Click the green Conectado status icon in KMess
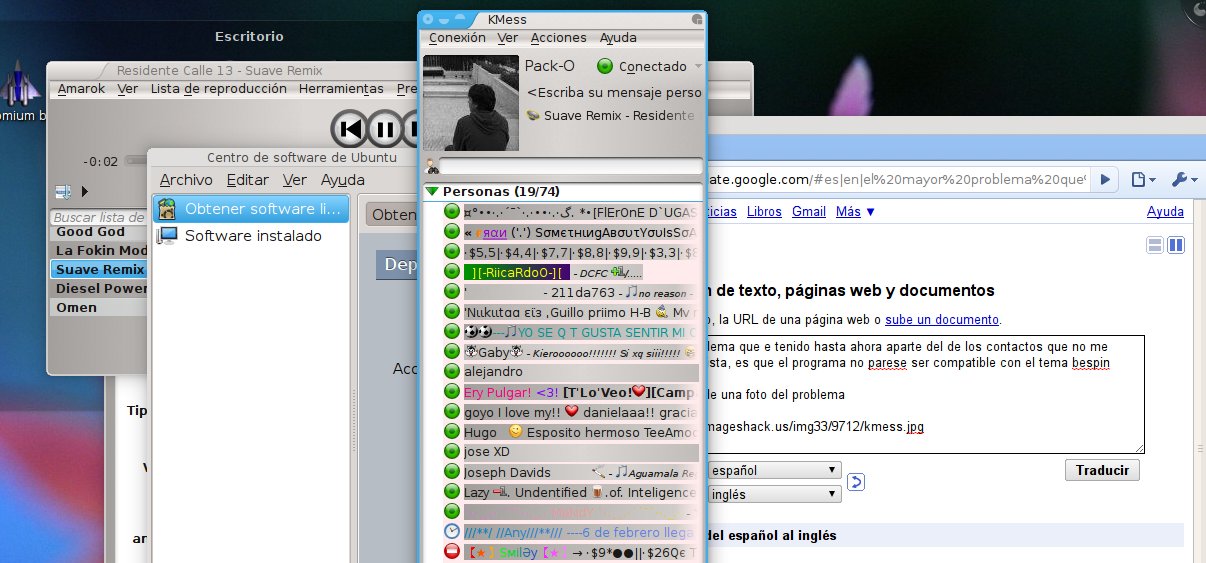This screenshot has width=1206, height=563. pos(604,67)
